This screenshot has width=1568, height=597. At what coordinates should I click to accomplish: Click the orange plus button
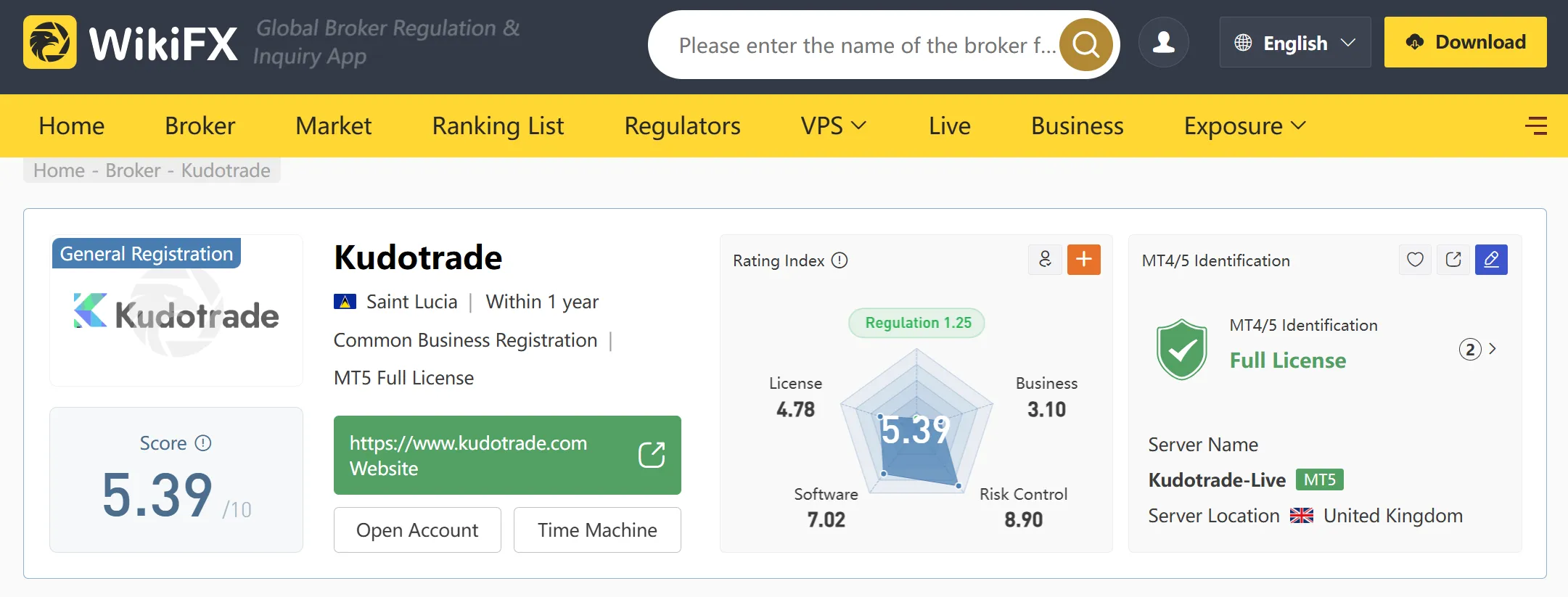point(1084,260)
